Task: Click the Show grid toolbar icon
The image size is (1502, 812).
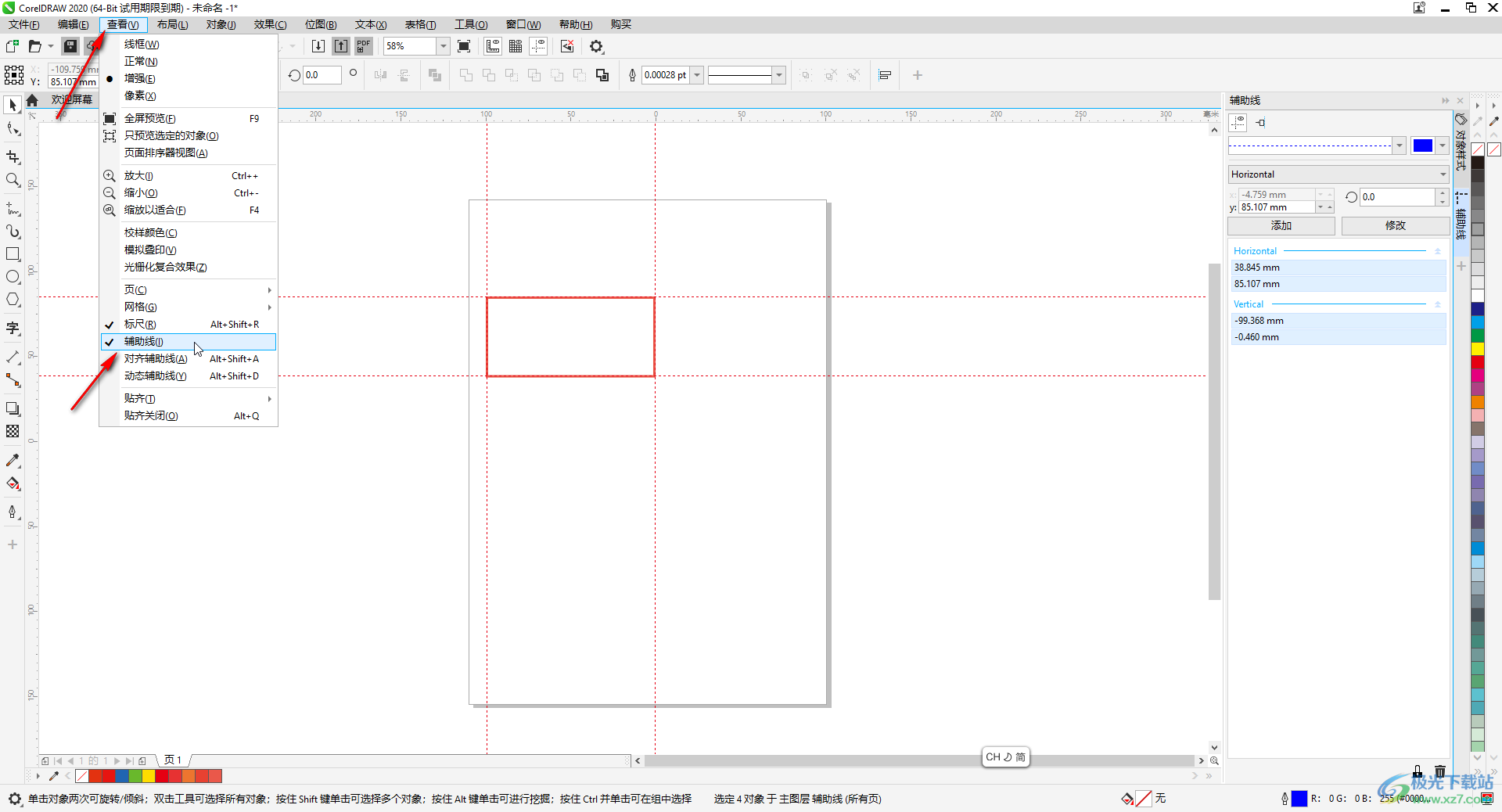Action: tap(516, 46)
